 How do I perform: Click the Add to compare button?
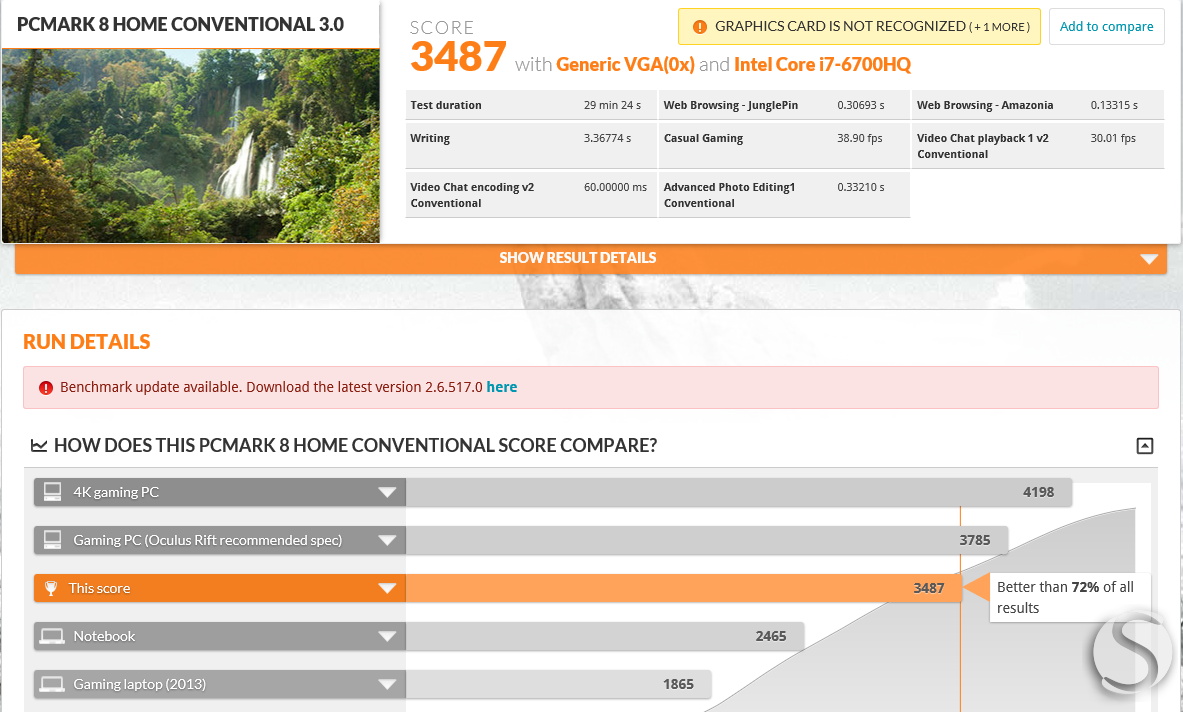tap(1106, 26)
